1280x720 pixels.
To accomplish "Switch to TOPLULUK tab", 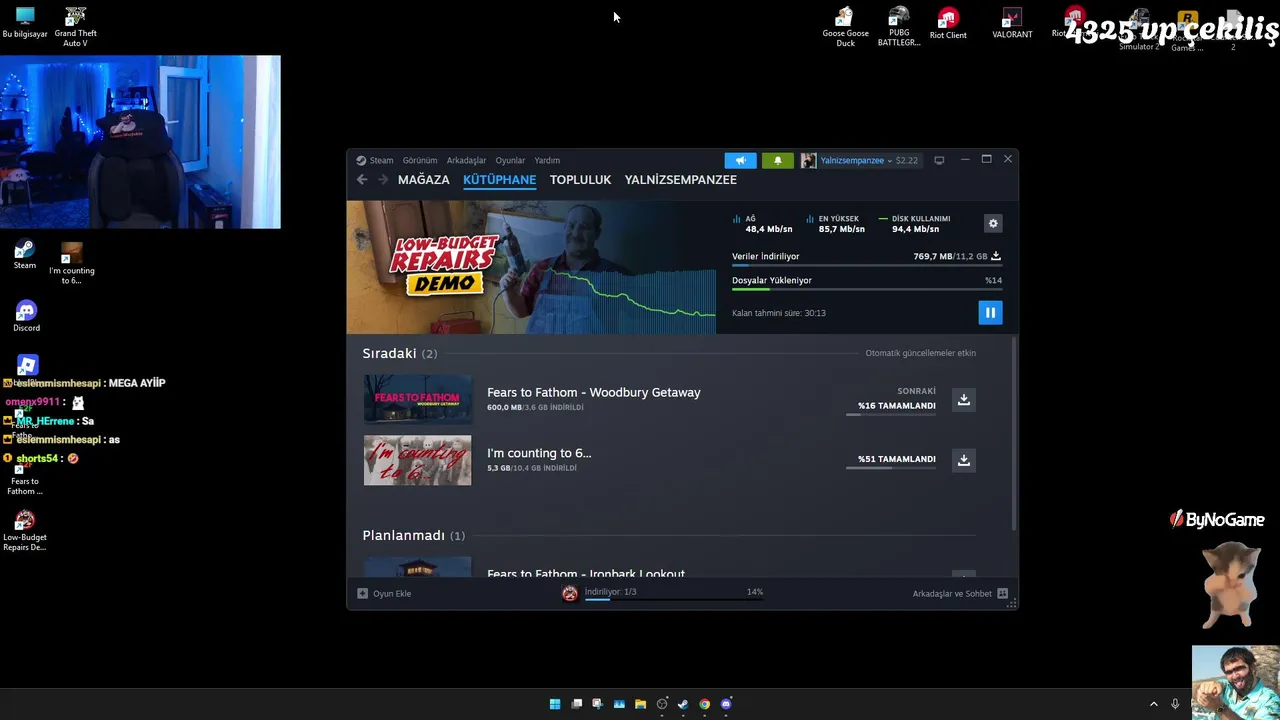I will pyautogui.click(x=580, y=180).
